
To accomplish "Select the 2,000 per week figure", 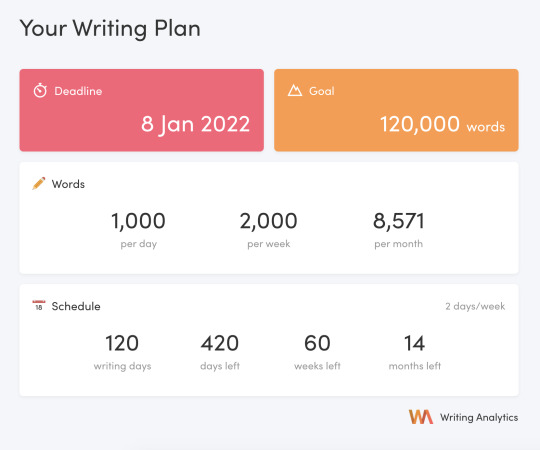I will (269, 229).
